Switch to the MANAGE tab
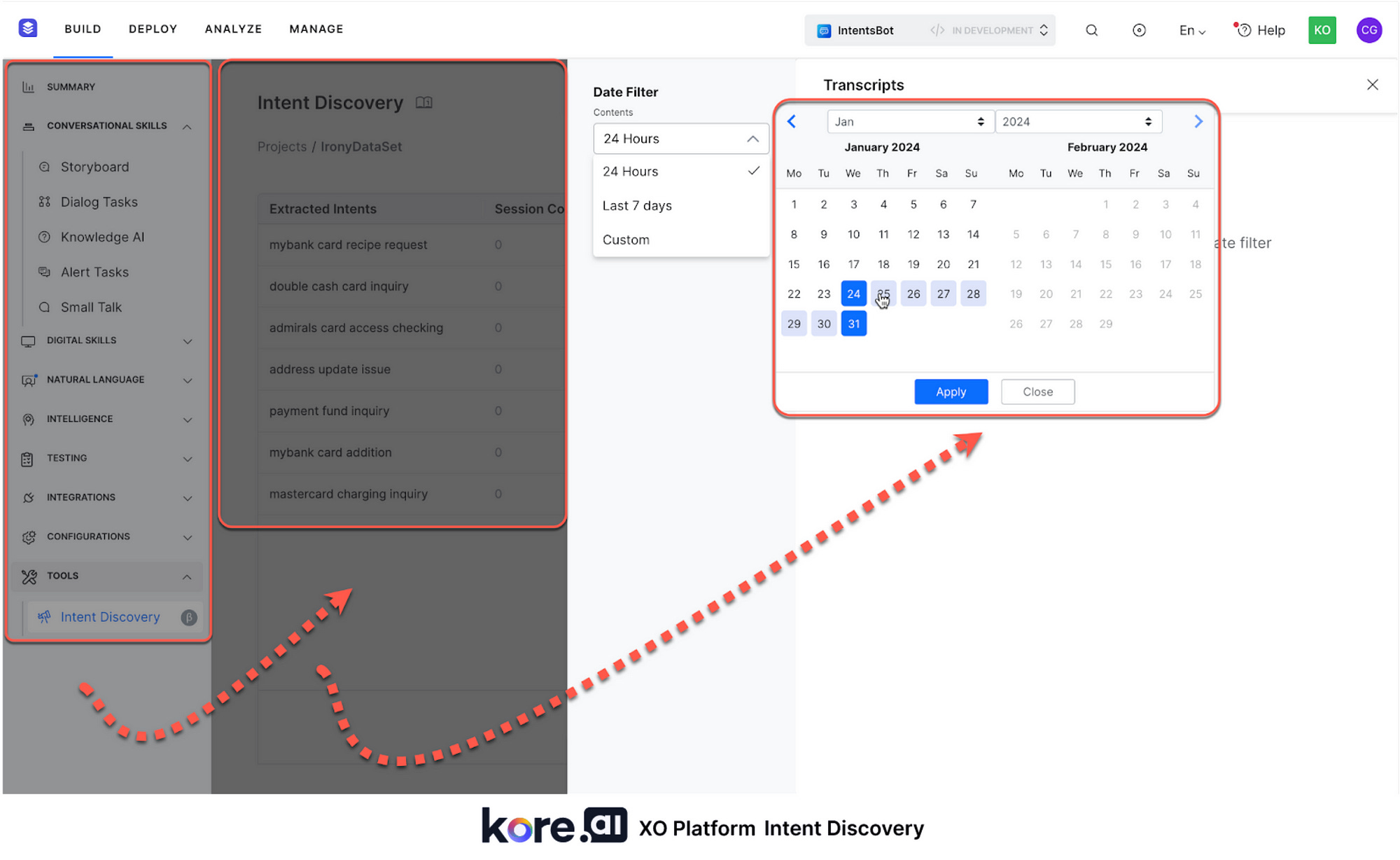The image size is (1400, 860). (x=316, y=29)
